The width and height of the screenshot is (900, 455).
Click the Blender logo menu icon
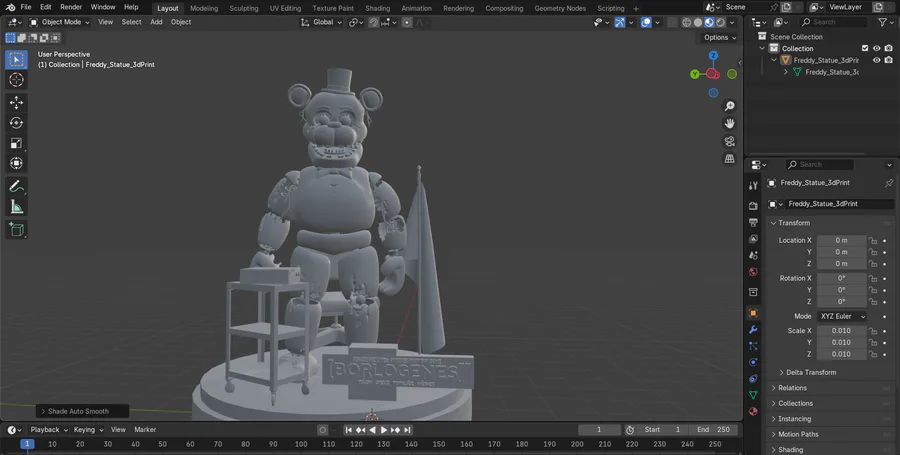[x=10, y=7]
